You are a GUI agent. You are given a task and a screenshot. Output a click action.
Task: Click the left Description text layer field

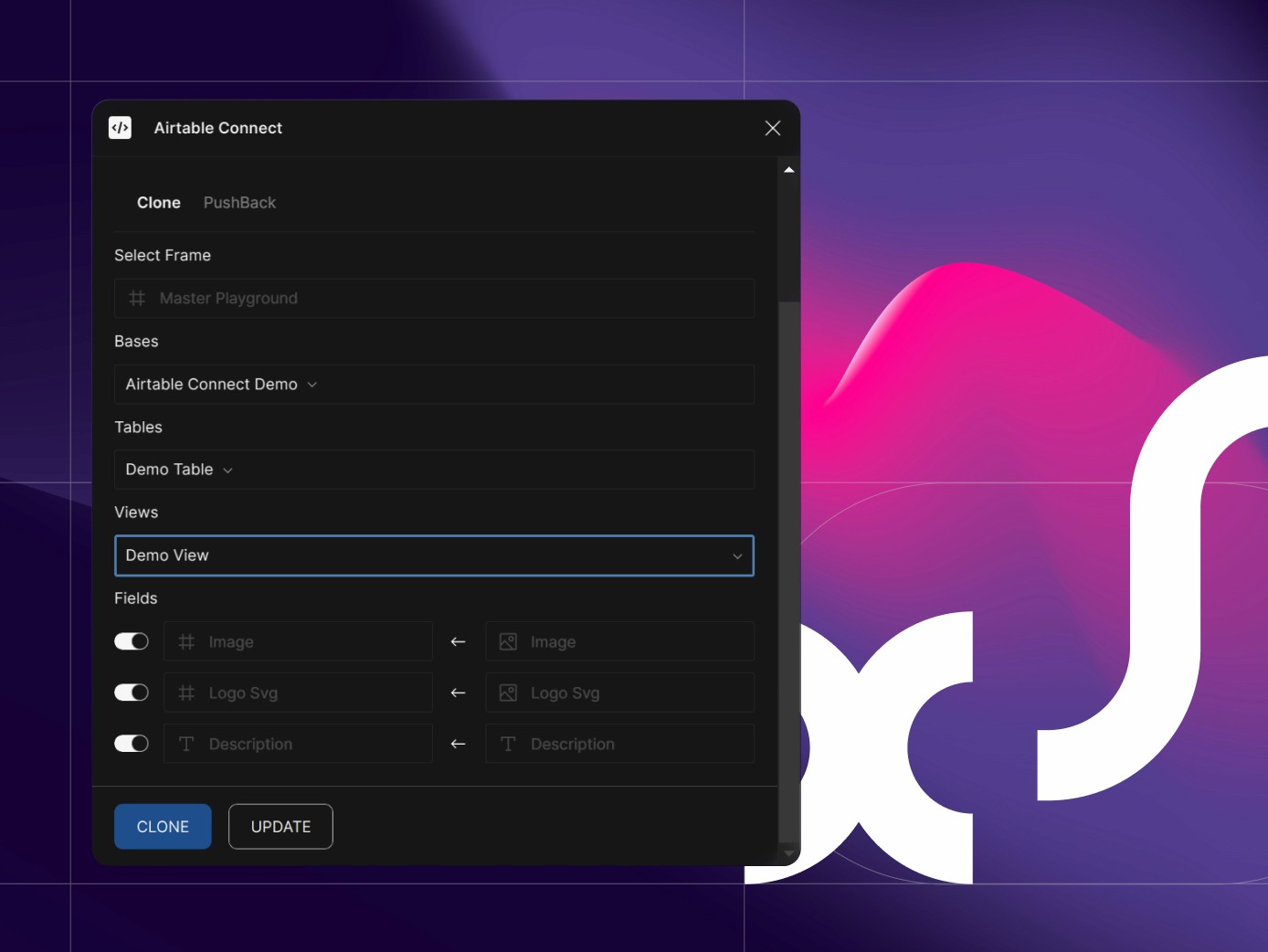[x=298, y=744]
